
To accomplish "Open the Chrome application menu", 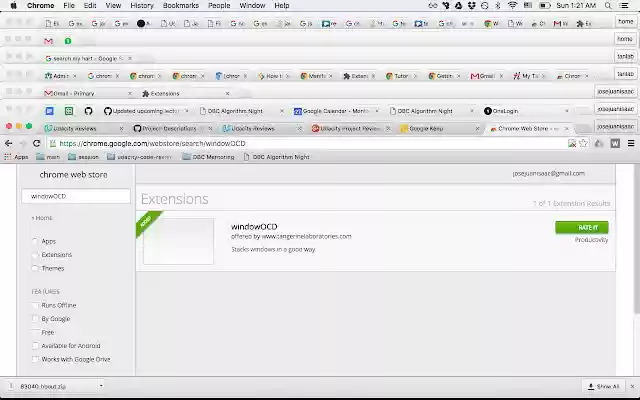I will click(x=40, y=5).
